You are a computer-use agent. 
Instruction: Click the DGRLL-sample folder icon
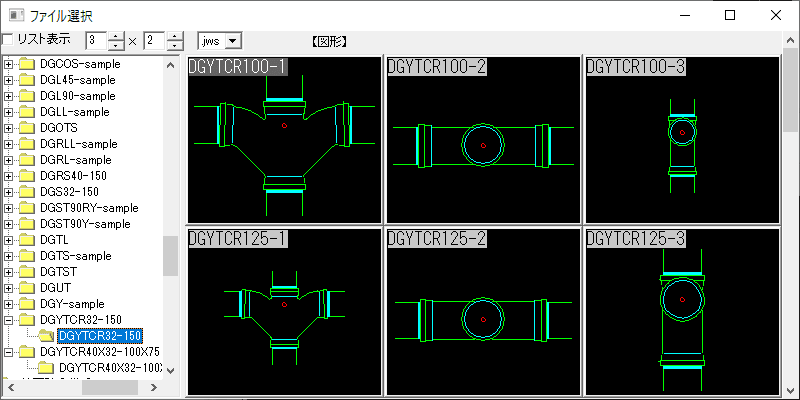(27, 144)
